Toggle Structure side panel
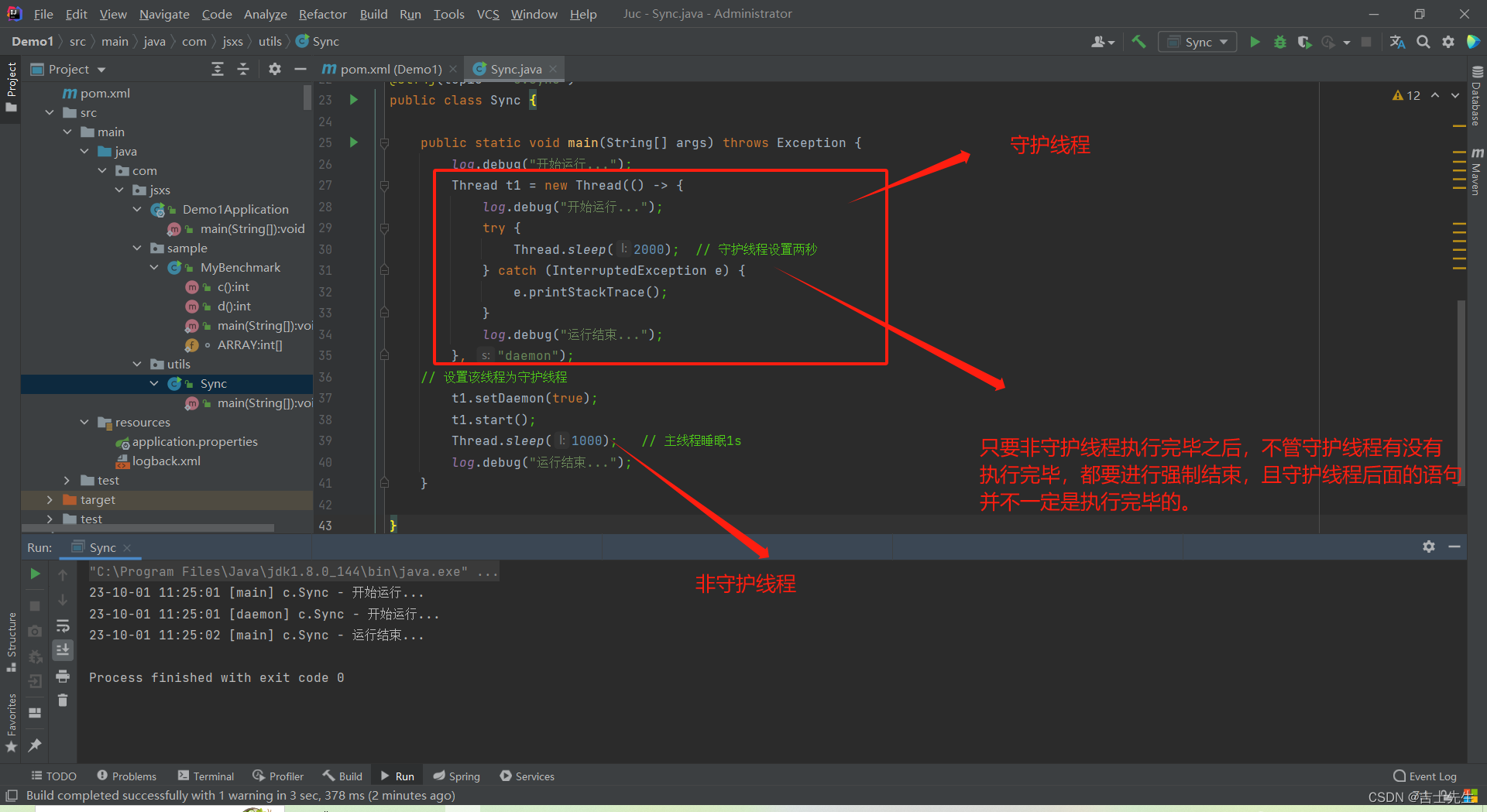Screen dimensions: 1487x812 point(11,642)
